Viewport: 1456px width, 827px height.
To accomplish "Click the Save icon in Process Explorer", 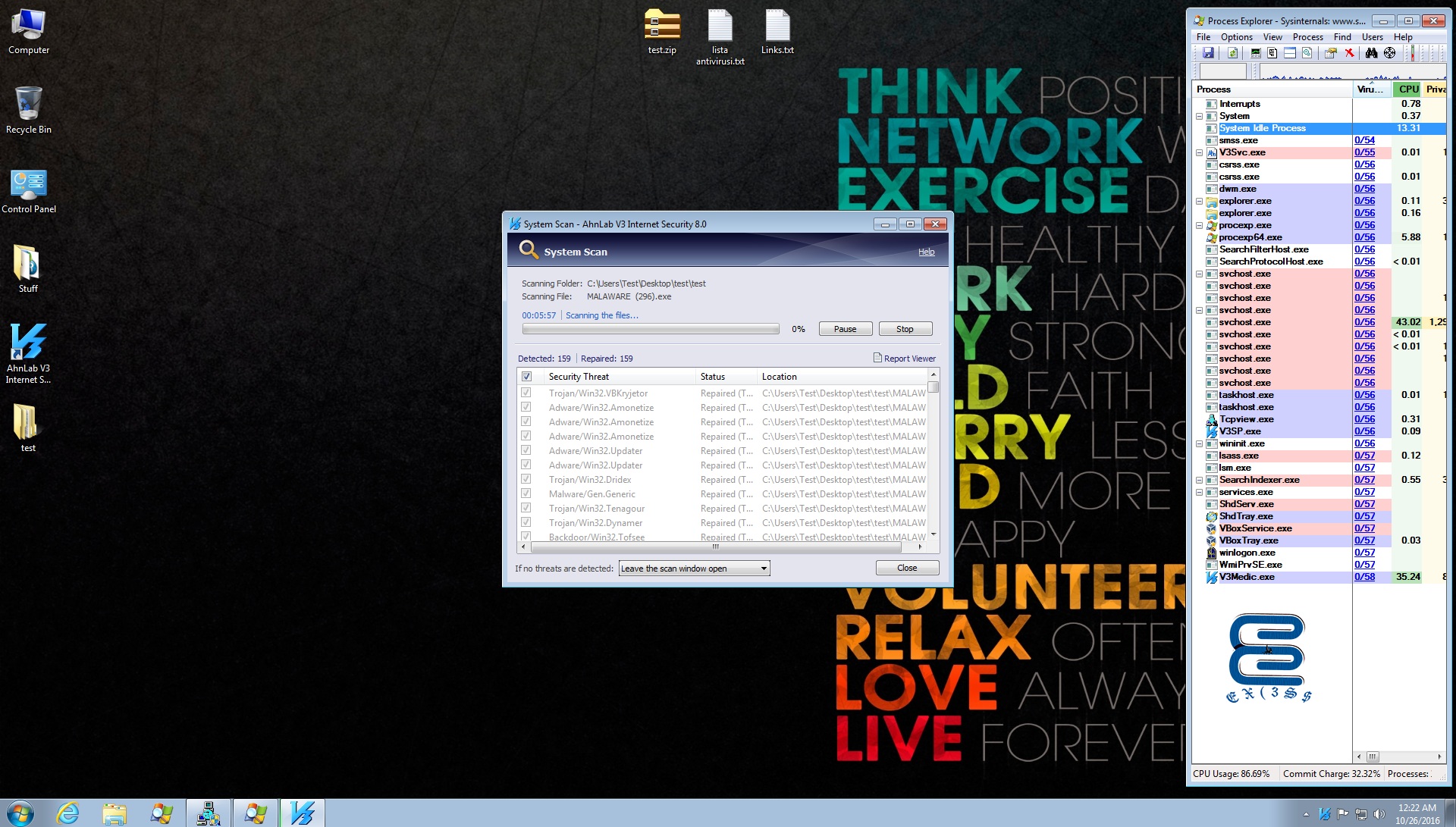I will coord(1208,53).
